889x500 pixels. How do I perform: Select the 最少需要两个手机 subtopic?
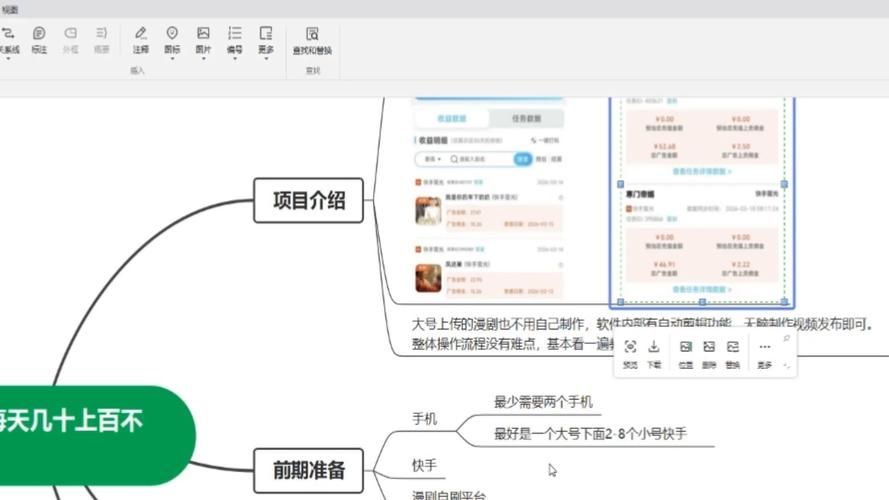(x=543, y=402)
